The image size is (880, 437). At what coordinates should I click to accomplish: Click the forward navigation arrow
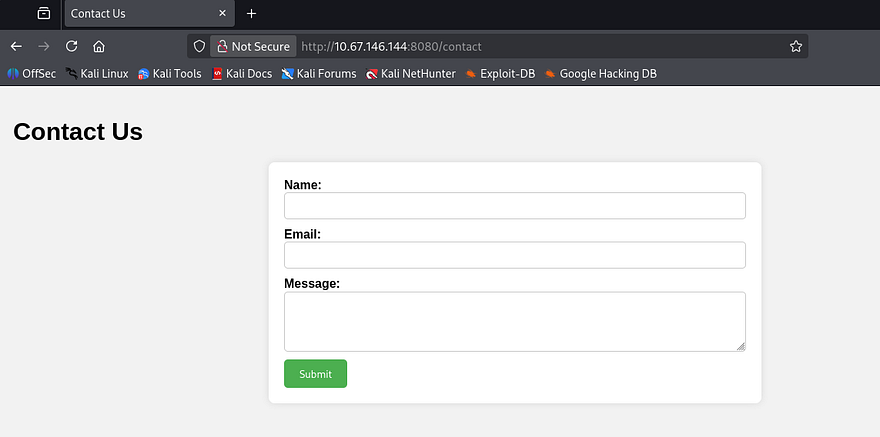click(x=43, y=46)
